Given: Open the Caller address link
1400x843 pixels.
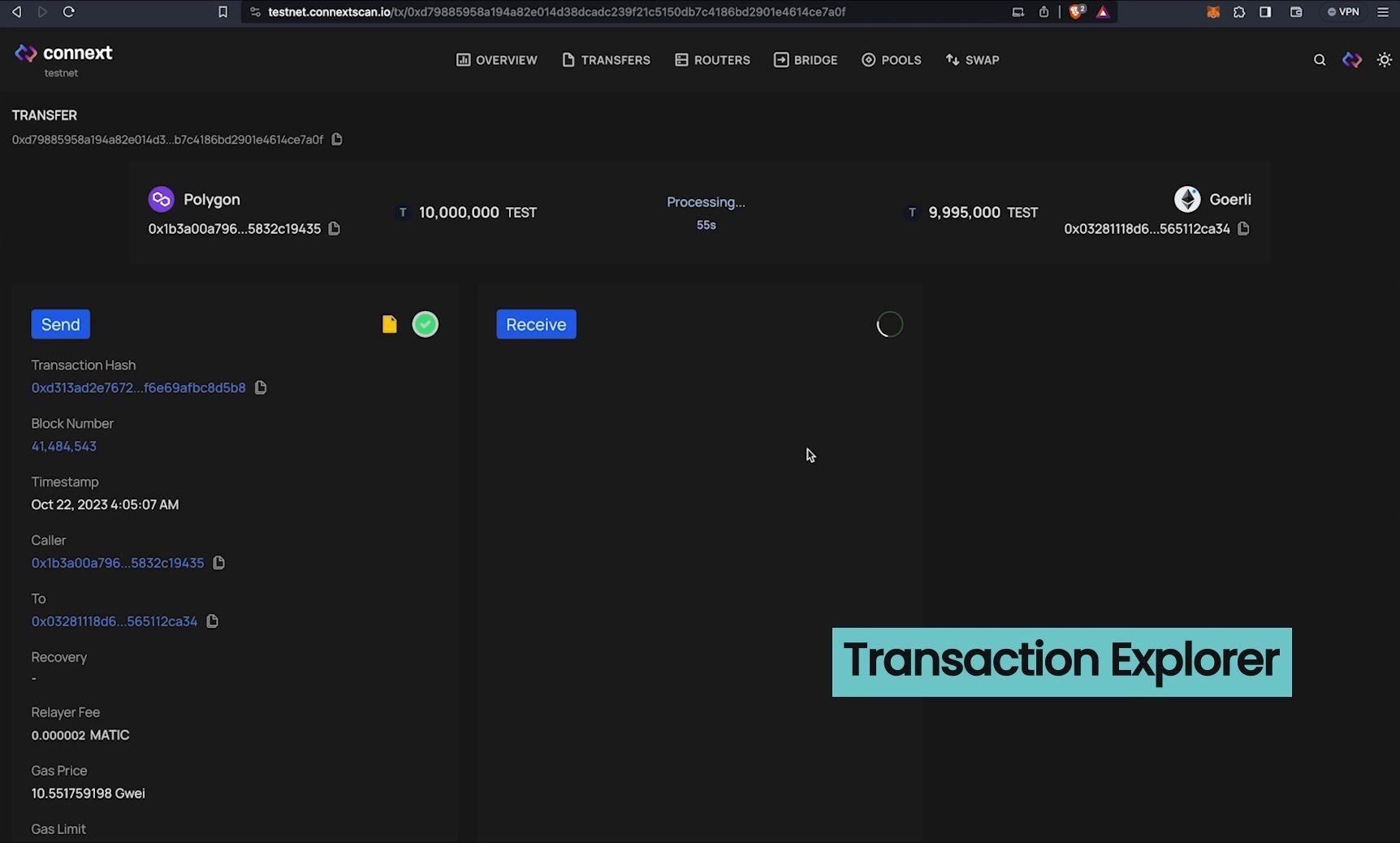Looking at the screenshot, I should [x=117, y=563].
